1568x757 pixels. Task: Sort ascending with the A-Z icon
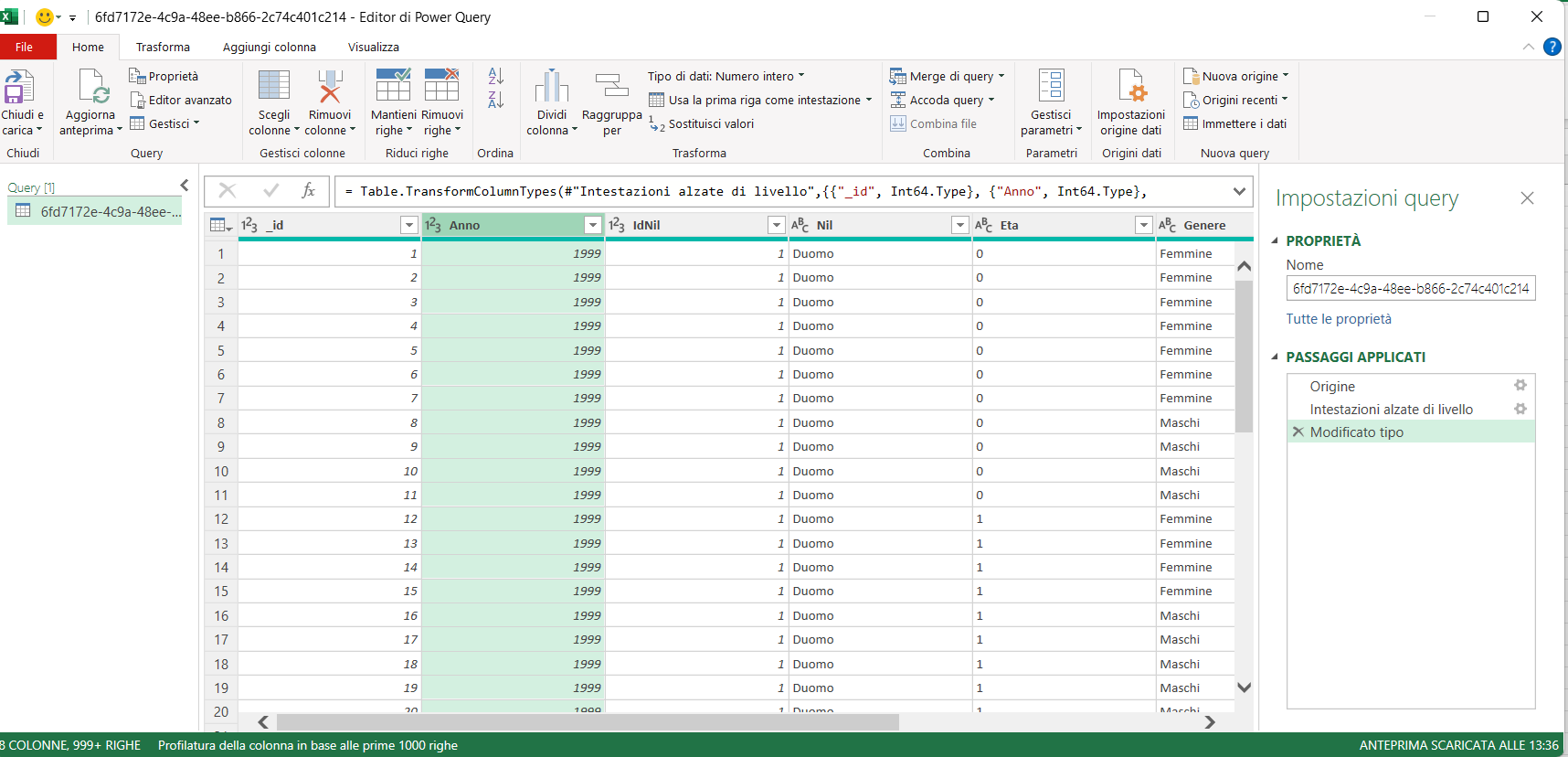point(496,77)
